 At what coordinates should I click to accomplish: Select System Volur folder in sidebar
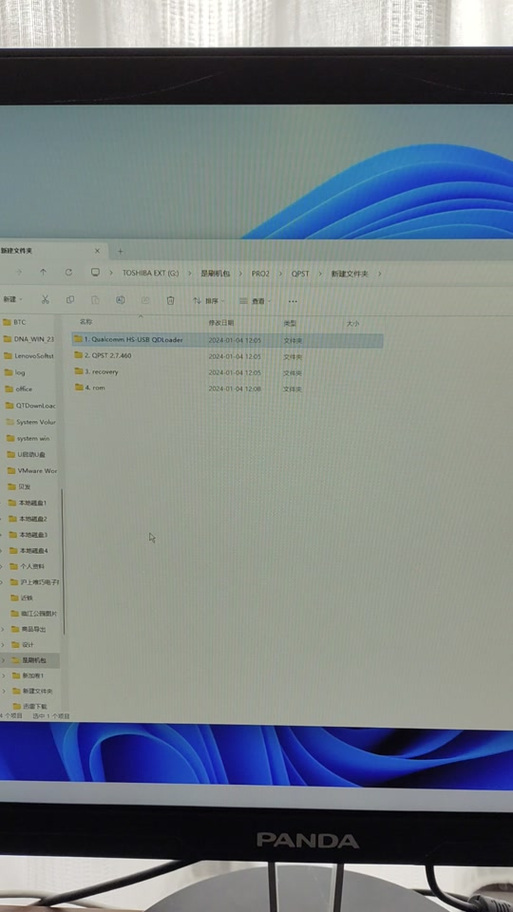click(x=29, y=422)
